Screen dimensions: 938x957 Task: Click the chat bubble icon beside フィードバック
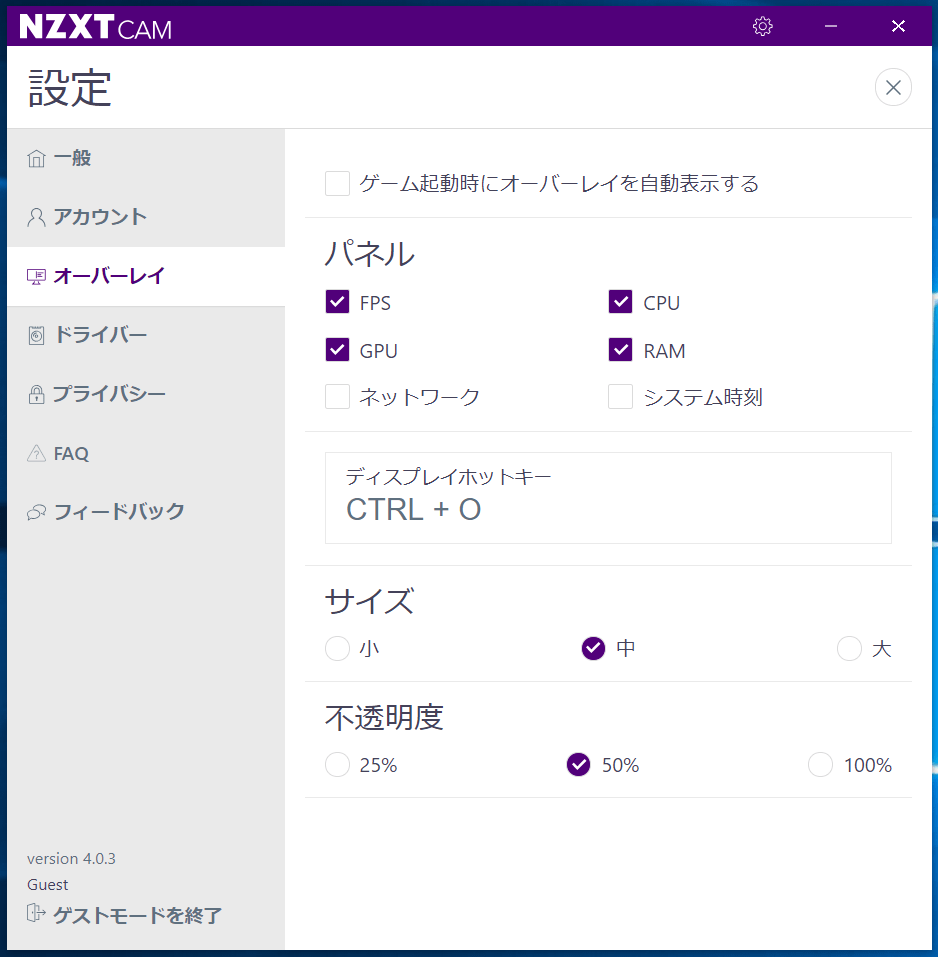36,512
